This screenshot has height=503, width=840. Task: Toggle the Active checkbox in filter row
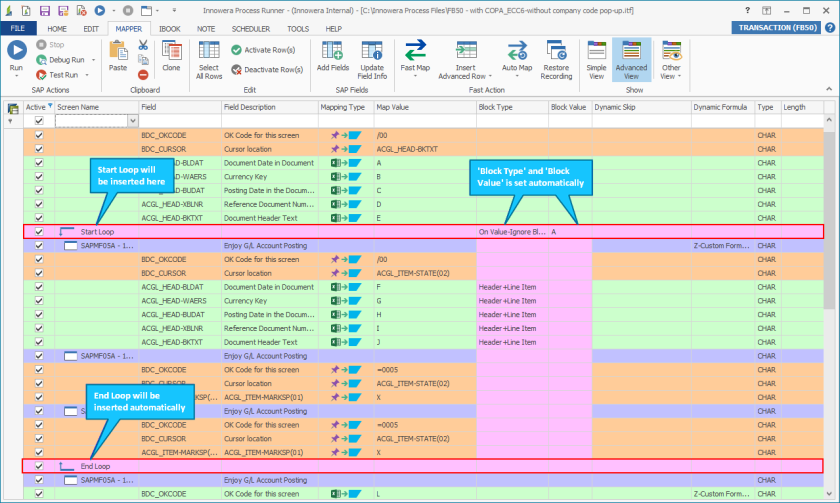click(x=39, y=120)
